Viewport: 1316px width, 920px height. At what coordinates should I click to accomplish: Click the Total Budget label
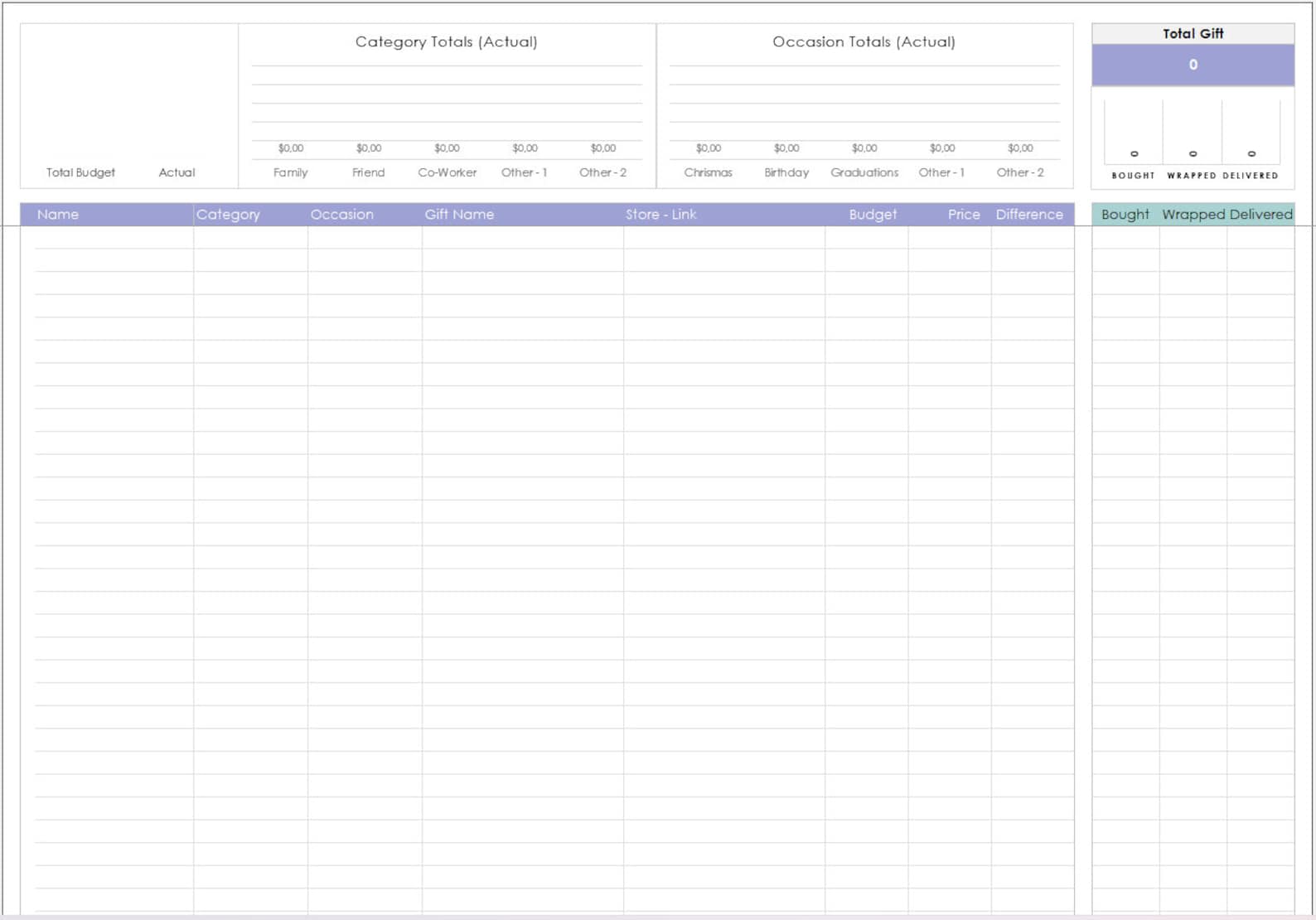pos(80,172)
